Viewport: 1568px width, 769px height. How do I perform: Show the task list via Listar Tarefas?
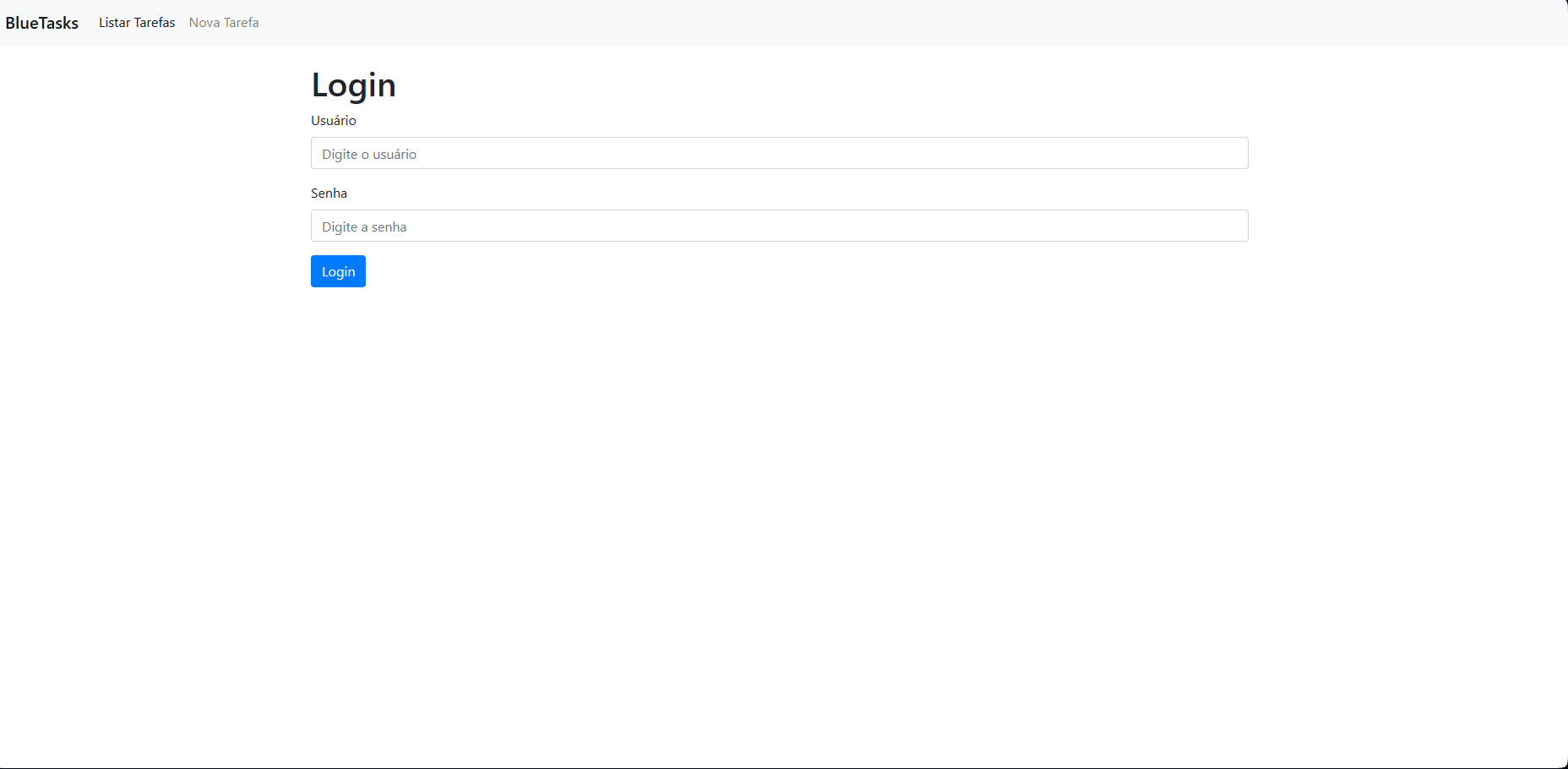(137, 23)
